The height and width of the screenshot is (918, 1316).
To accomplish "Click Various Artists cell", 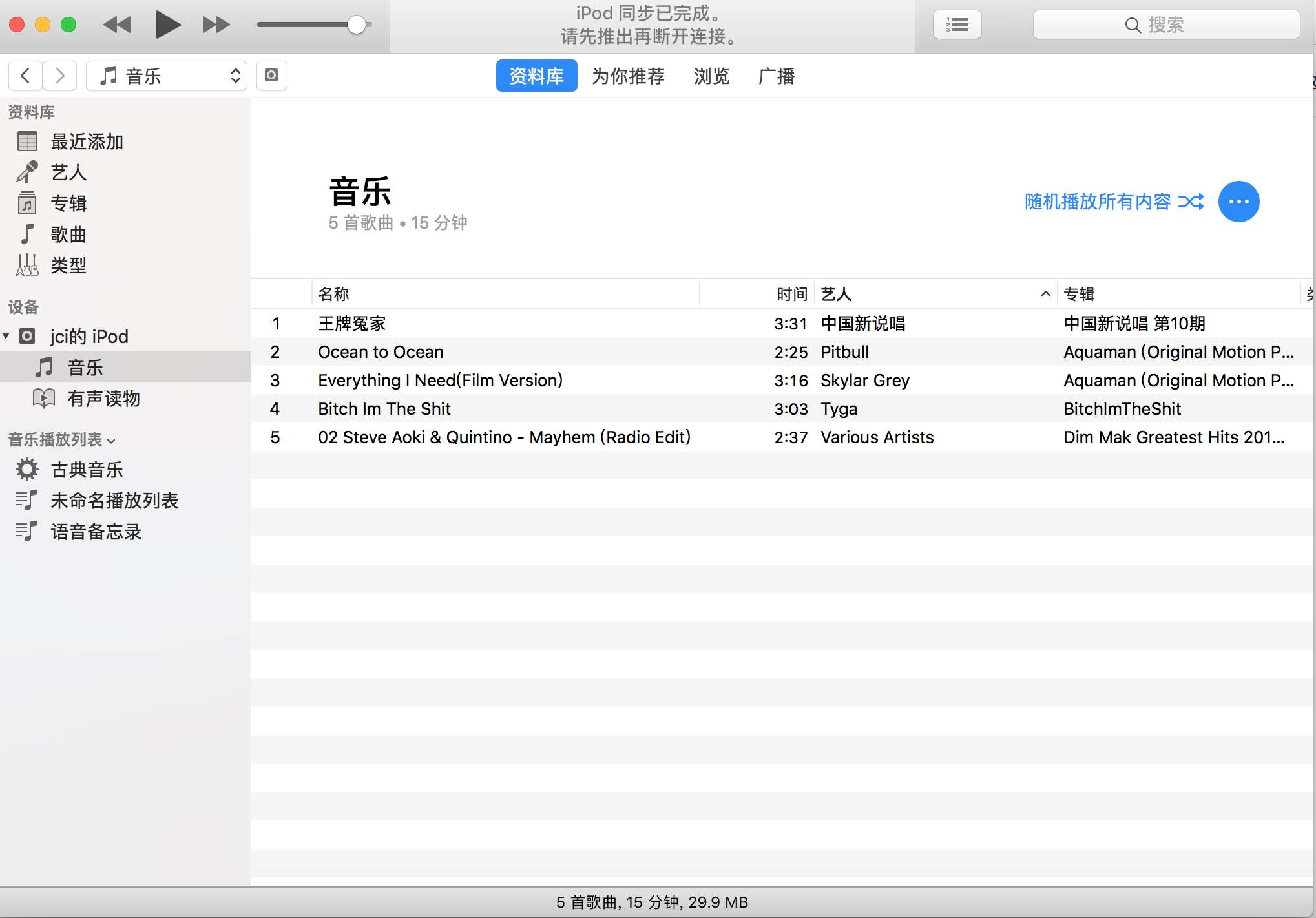I will click(877, 437).
